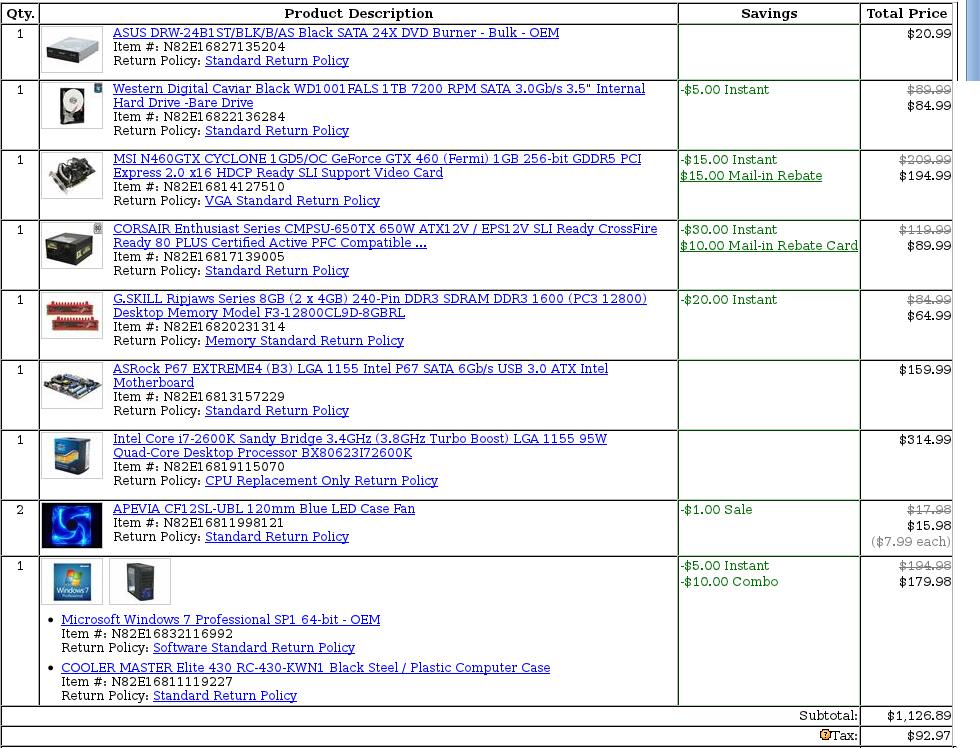Click the ($7.99 each) fan unit price

pos(911,542)
